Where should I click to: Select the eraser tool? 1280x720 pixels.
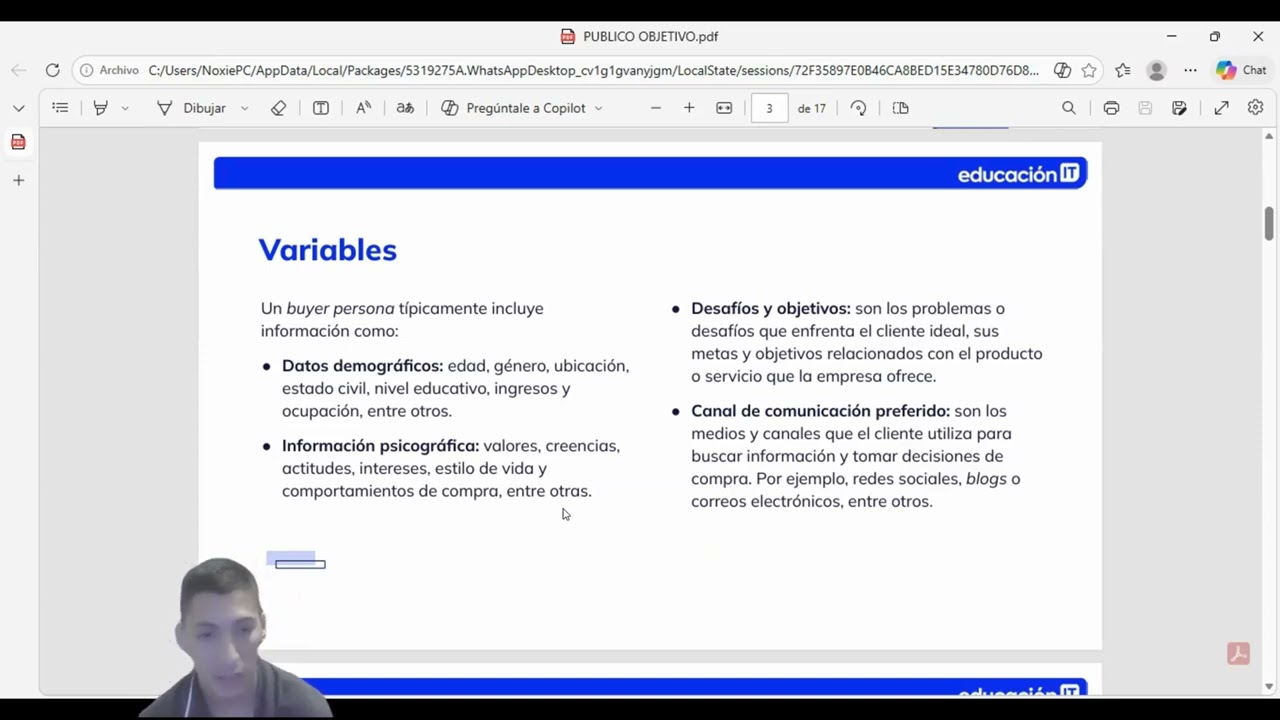click(x=279, y=108)
